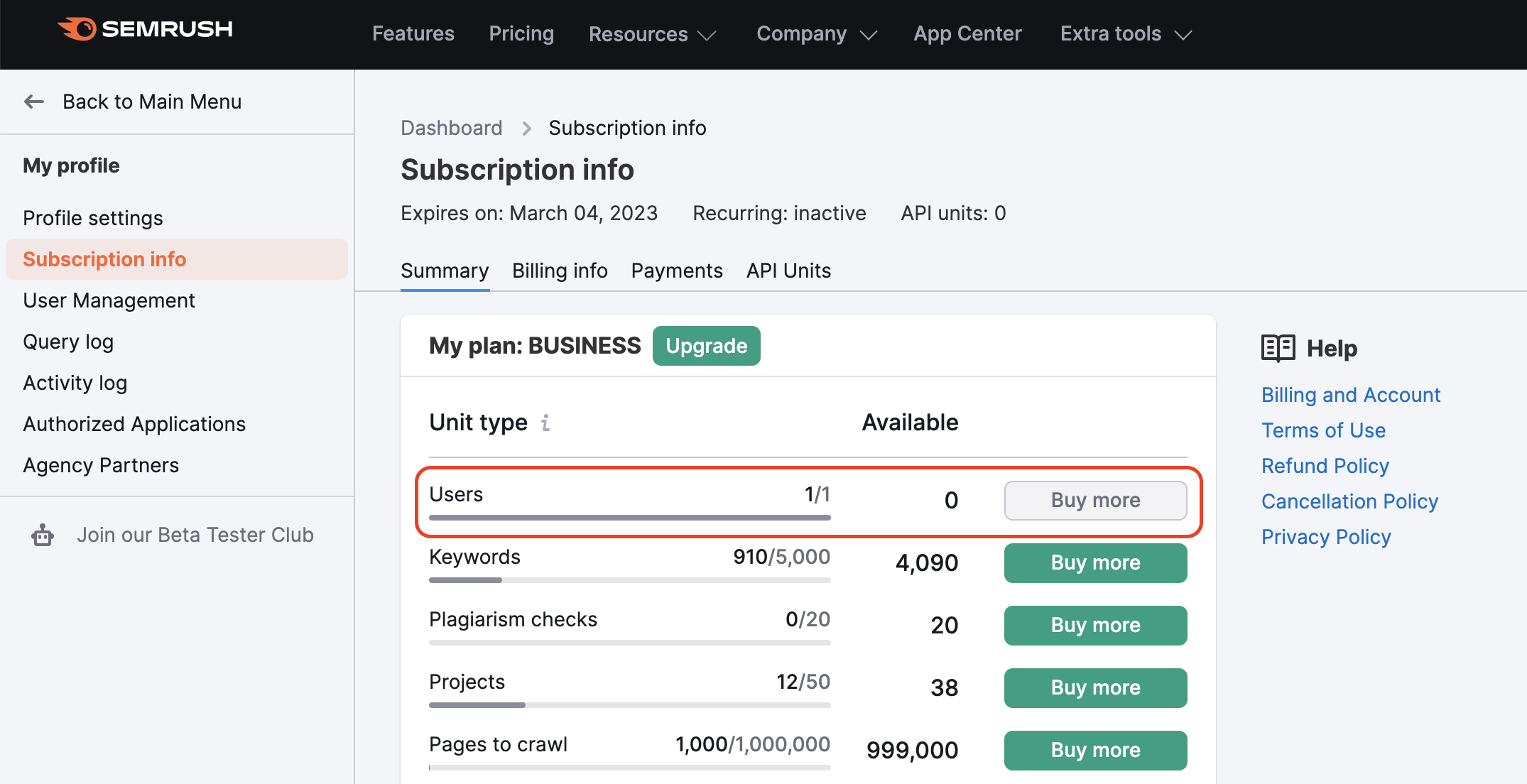1527x784 pixels.
Task: Open Refund Policy link
Action: tap(1325, 466)
